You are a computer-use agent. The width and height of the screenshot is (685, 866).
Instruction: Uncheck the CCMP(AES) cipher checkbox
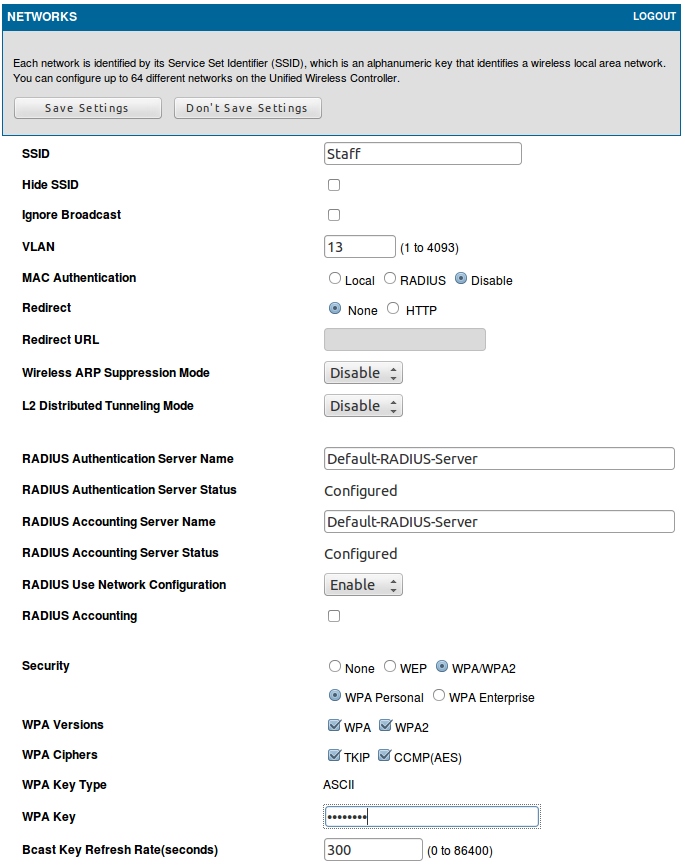pyautogui.click(x=385, y=756)
